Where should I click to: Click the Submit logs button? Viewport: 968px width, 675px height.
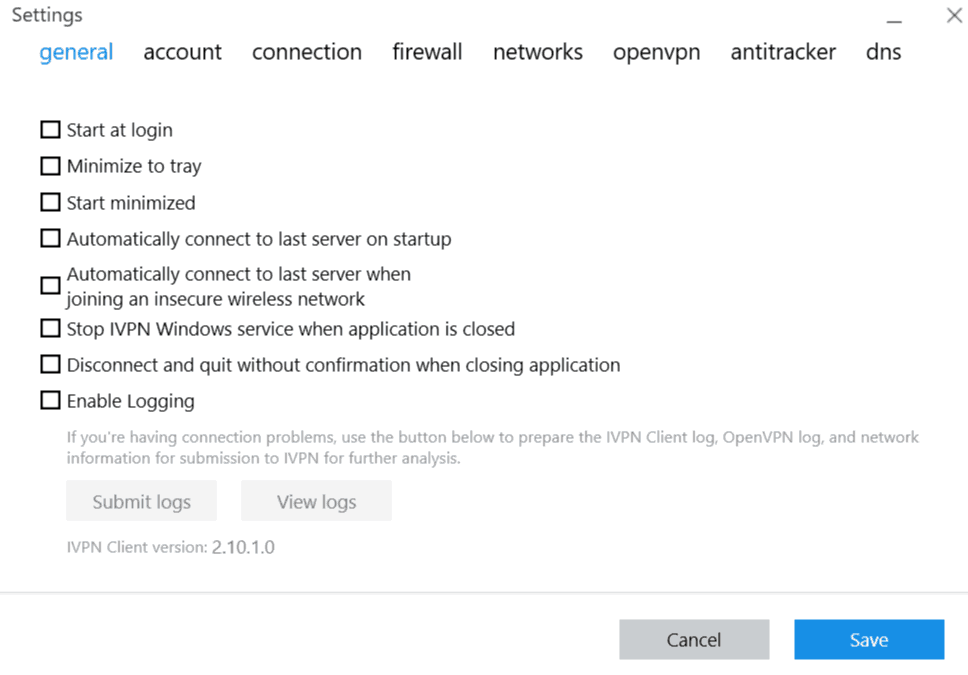click(x=141, y=501)
